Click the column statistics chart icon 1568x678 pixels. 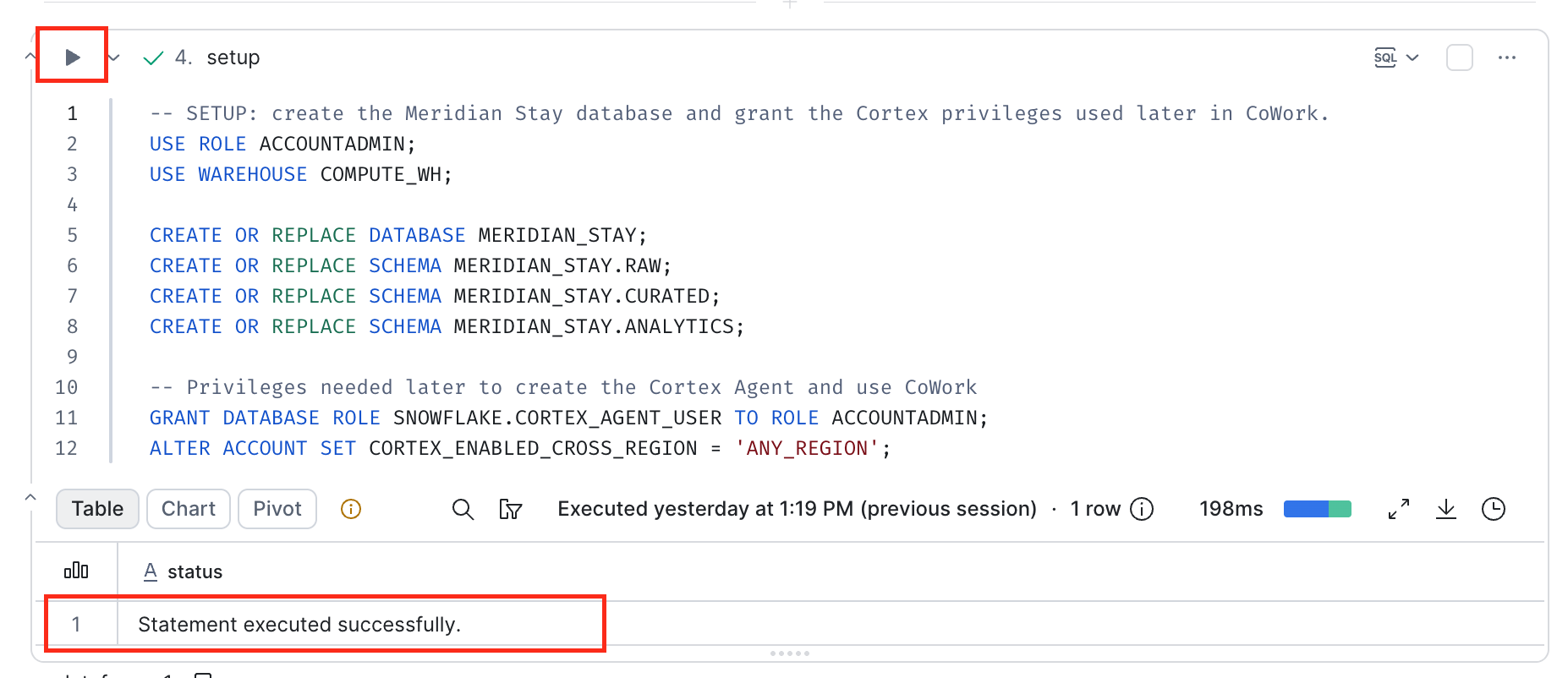point(76,571)
